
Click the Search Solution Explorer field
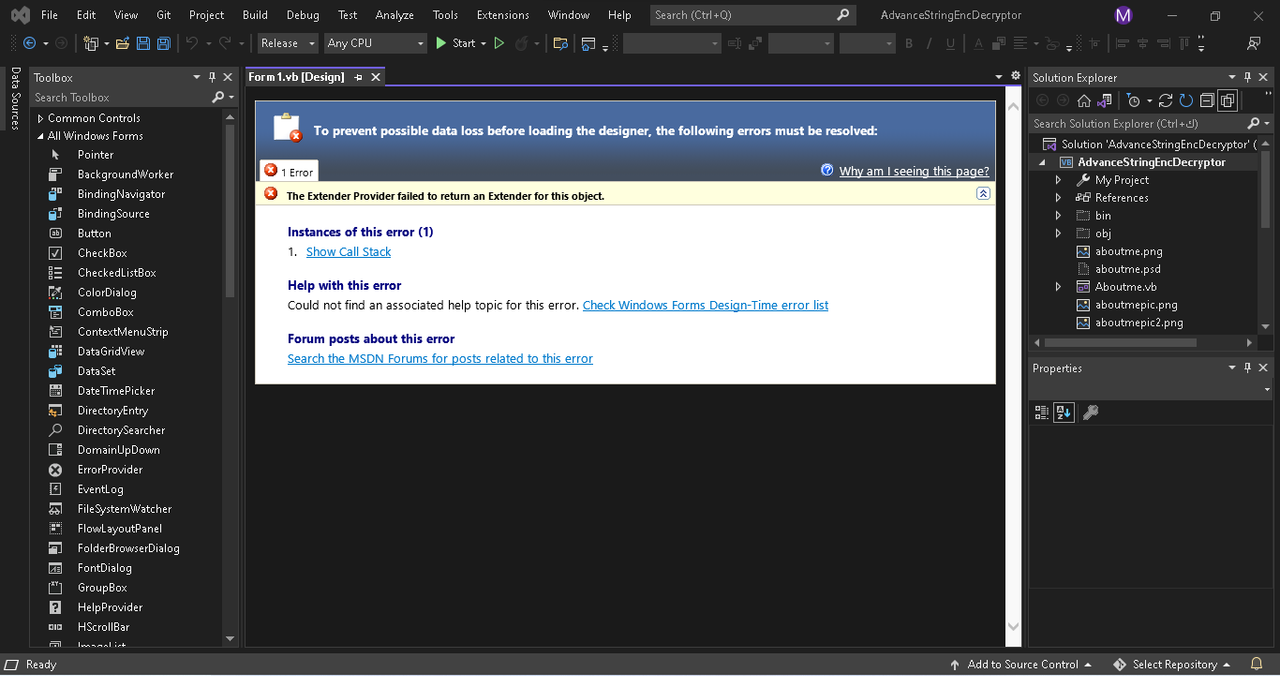pos(1150,123)
